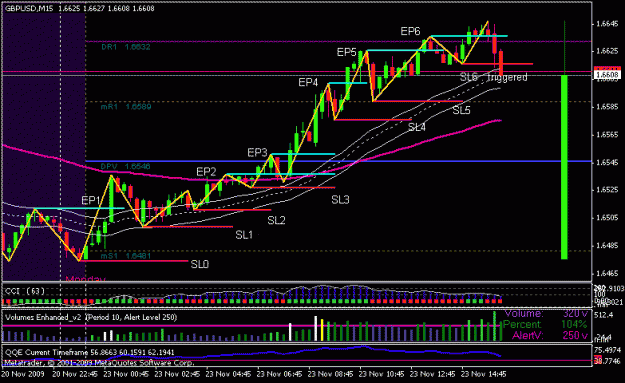
Task: Click the word "triggered" on the chart
Action: tap(507, 77)
